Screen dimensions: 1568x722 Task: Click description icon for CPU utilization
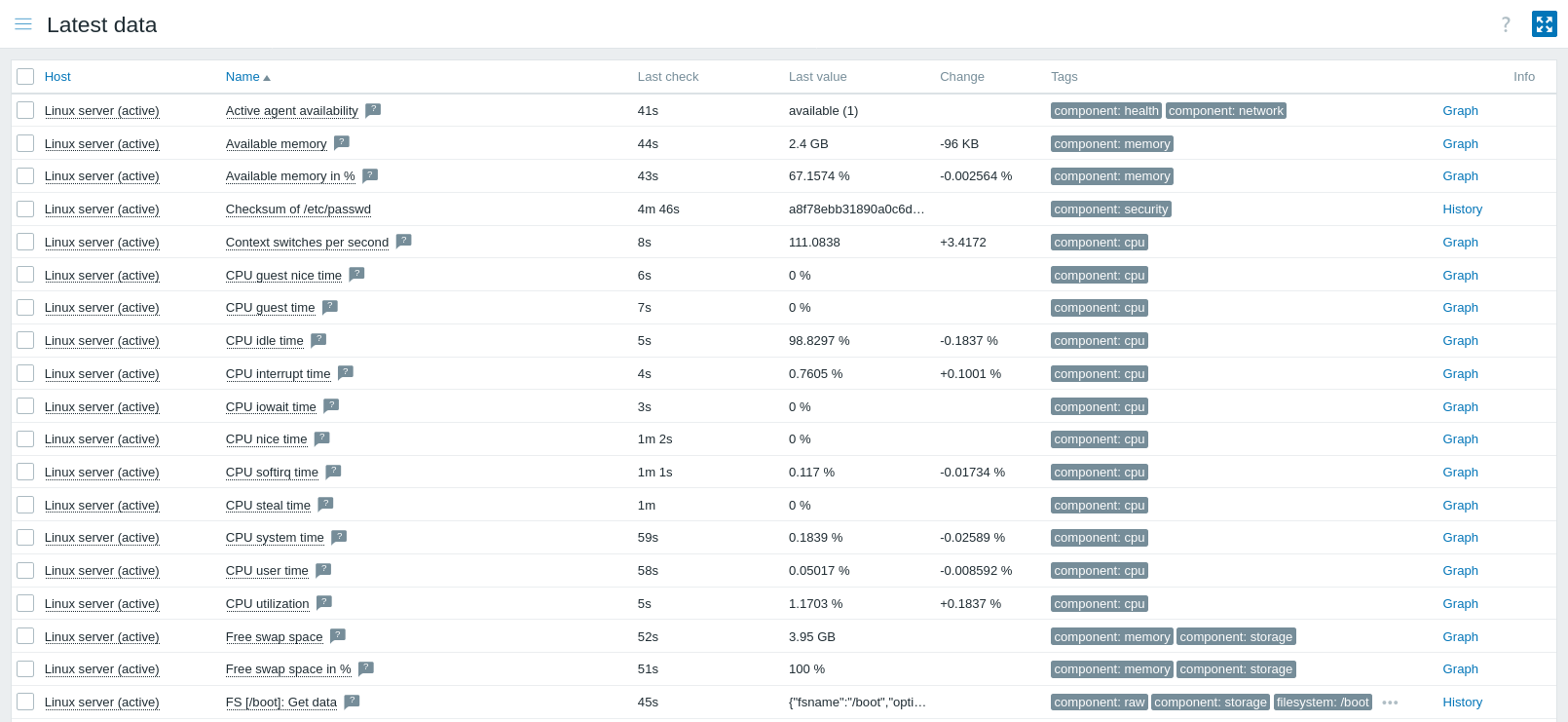pyautogui.click(x=324, y=602)
